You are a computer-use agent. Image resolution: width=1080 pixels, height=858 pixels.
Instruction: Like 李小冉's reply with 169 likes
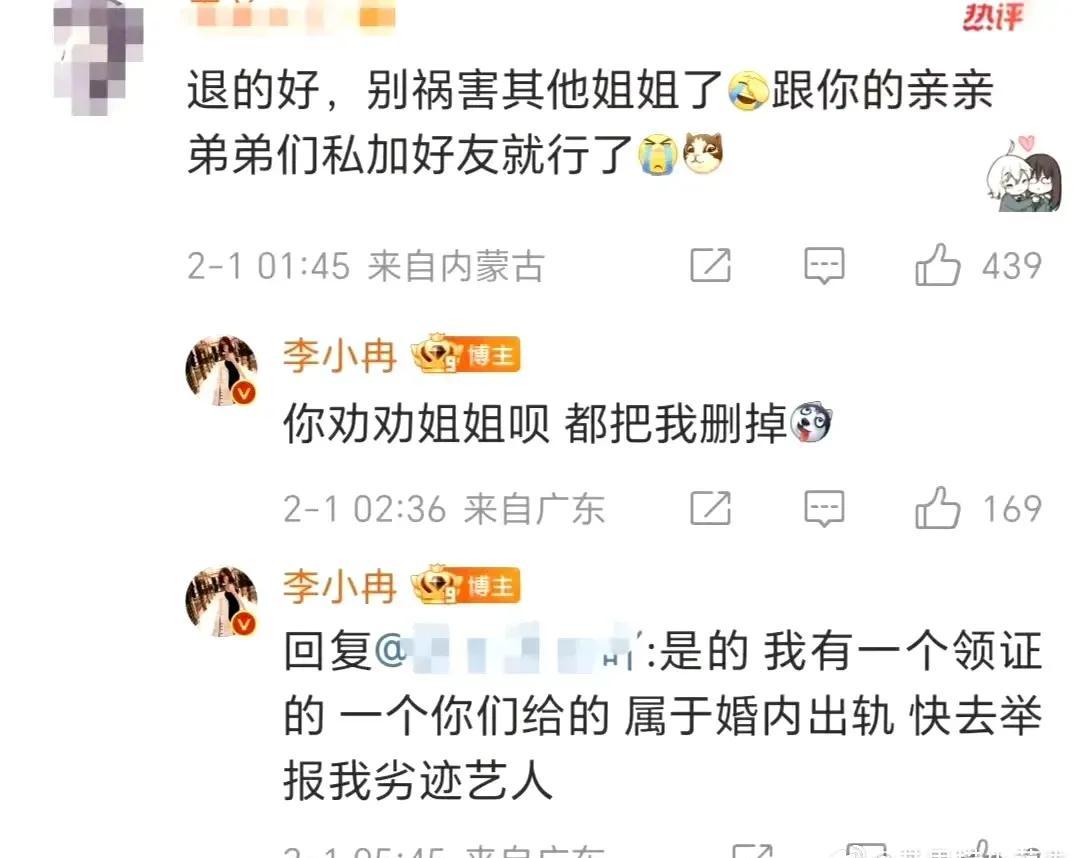click(x=937, y=508)
